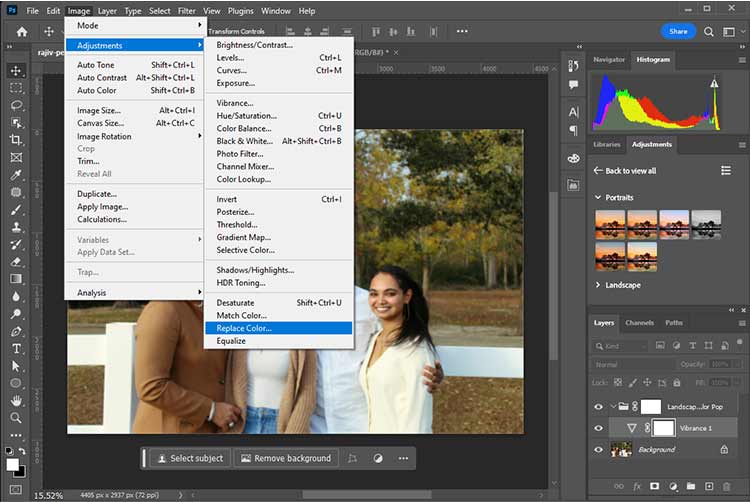Select the Rectangular Marquee tool
This screenshot has width=750, height=502.
point(16,87)
